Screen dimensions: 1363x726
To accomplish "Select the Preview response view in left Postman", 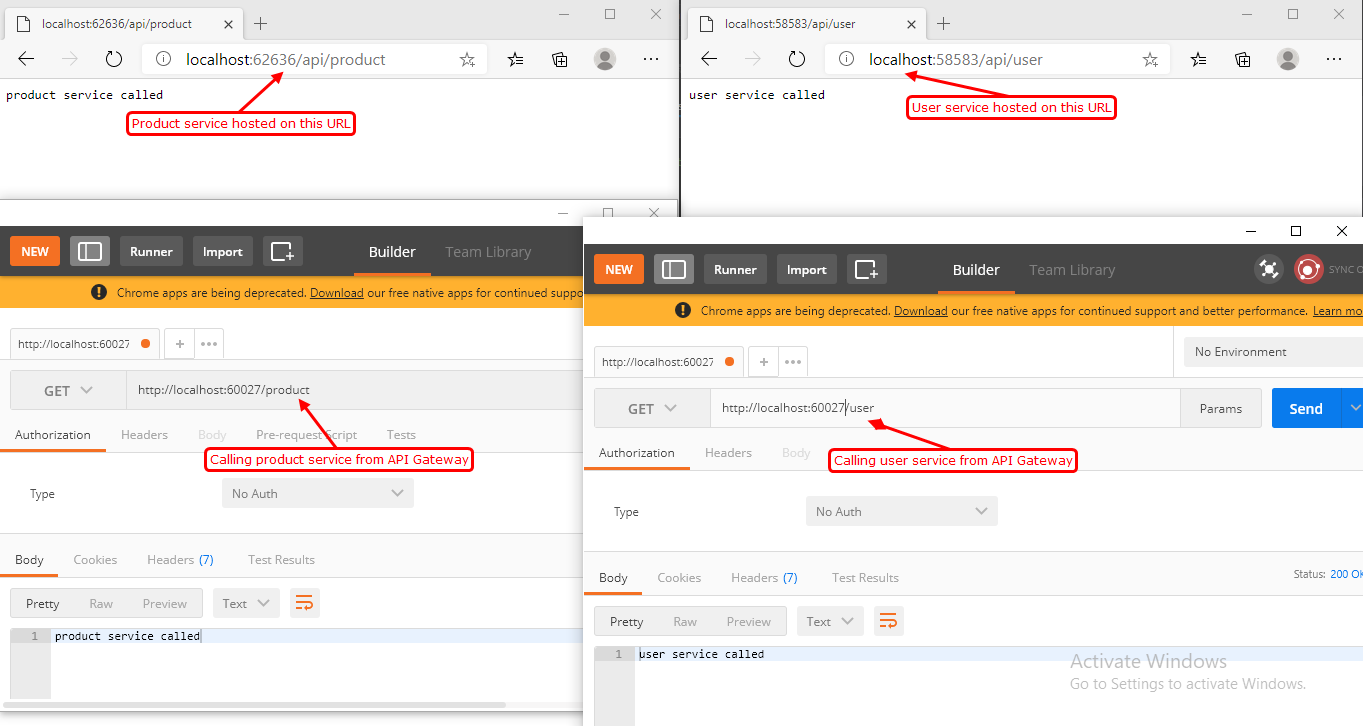I will pos(165,603).
